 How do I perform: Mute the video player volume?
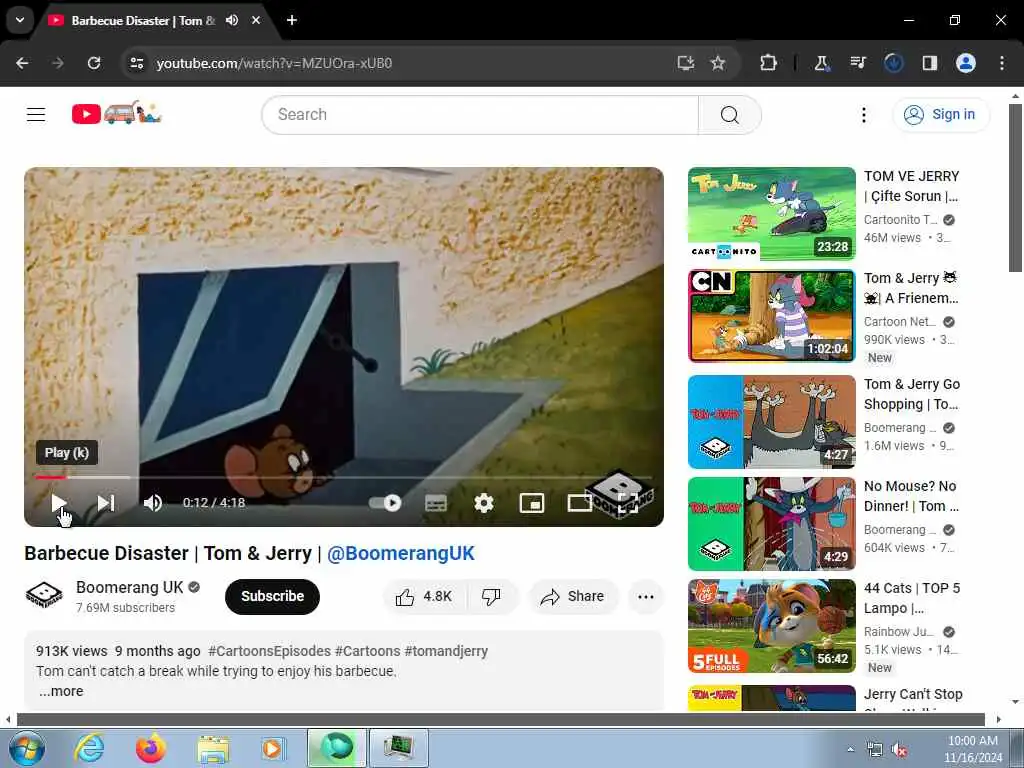tap(153, 503)
